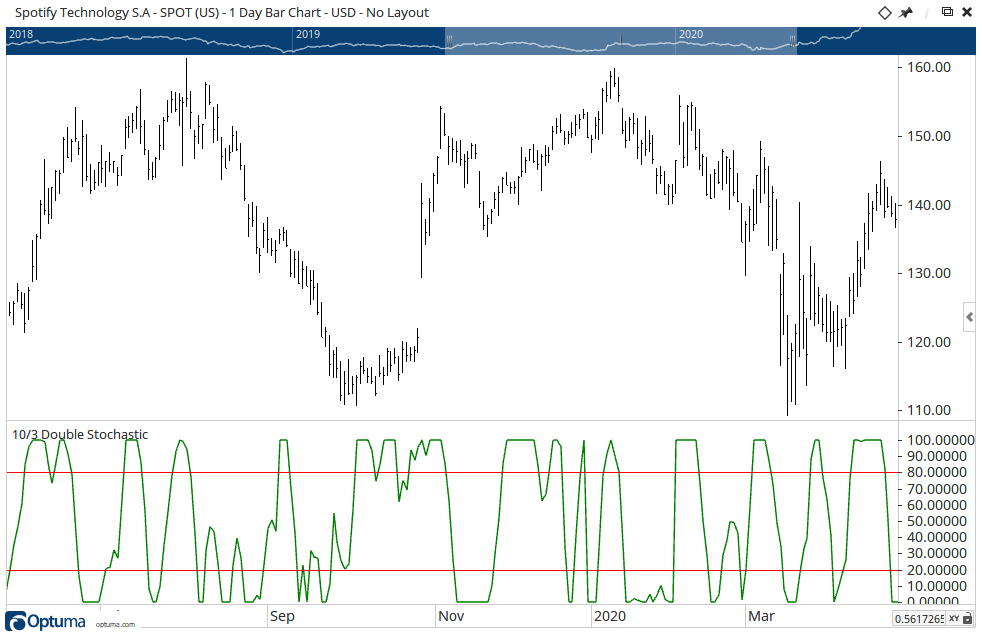982x635 pixels.
Task: Toggle the scale lock icon
Action: [968, 619]
